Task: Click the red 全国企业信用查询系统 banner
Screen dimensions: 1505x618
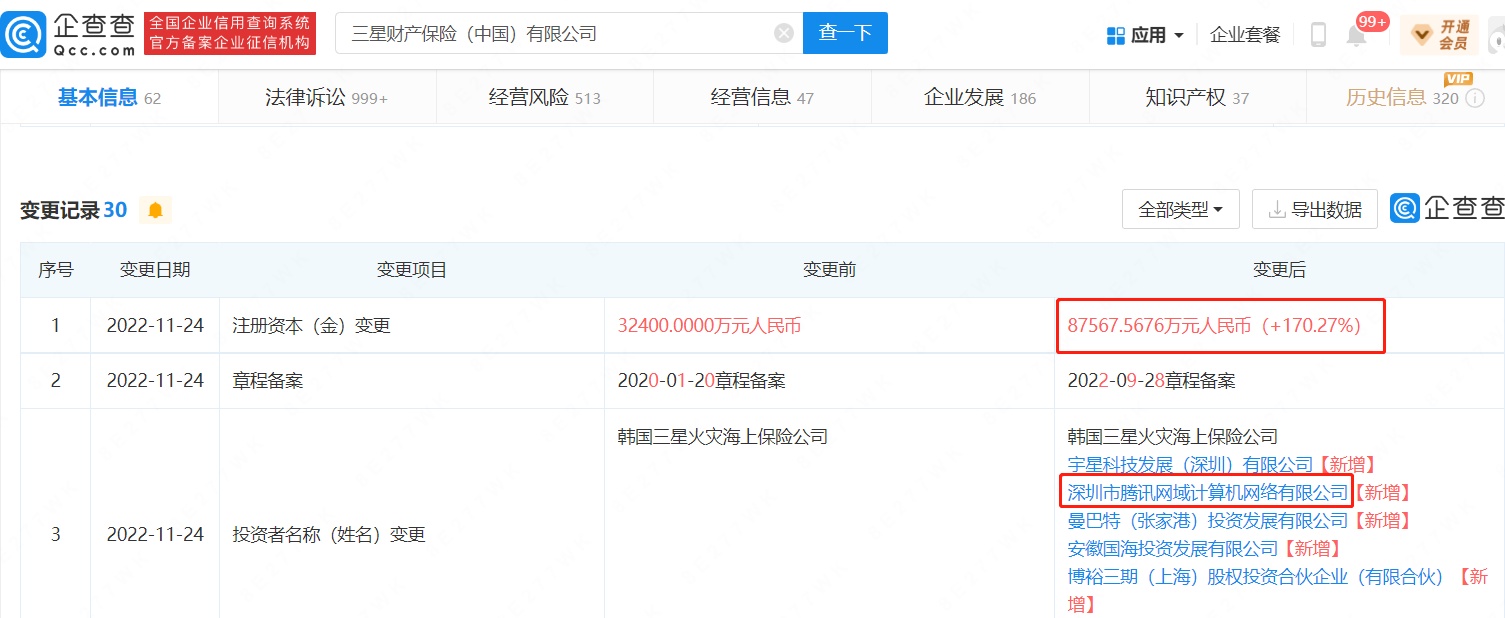Action: click(230, 33)
